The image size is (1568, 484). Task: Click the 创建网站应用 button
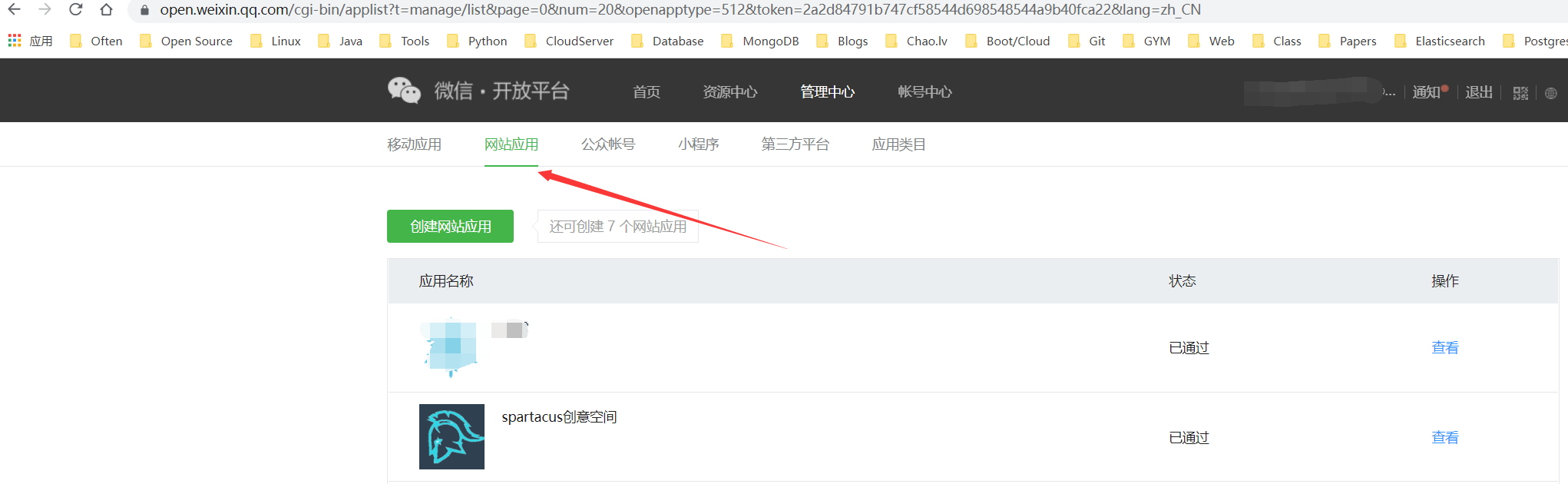[x=450, y=227]
